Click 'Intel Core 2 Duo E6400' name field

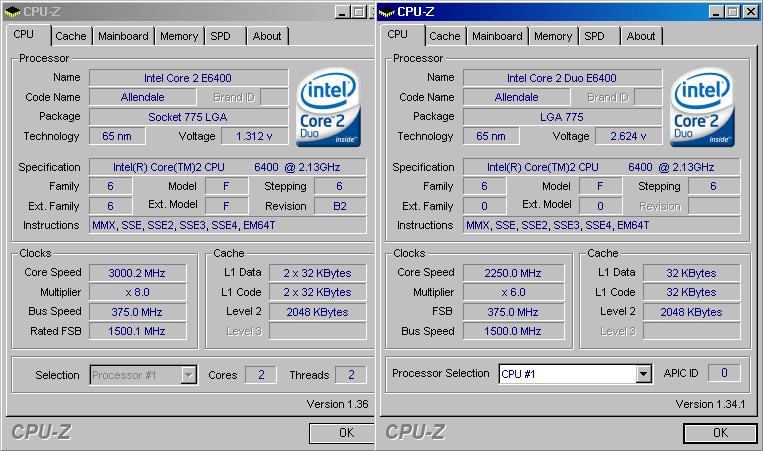[563, 78]
